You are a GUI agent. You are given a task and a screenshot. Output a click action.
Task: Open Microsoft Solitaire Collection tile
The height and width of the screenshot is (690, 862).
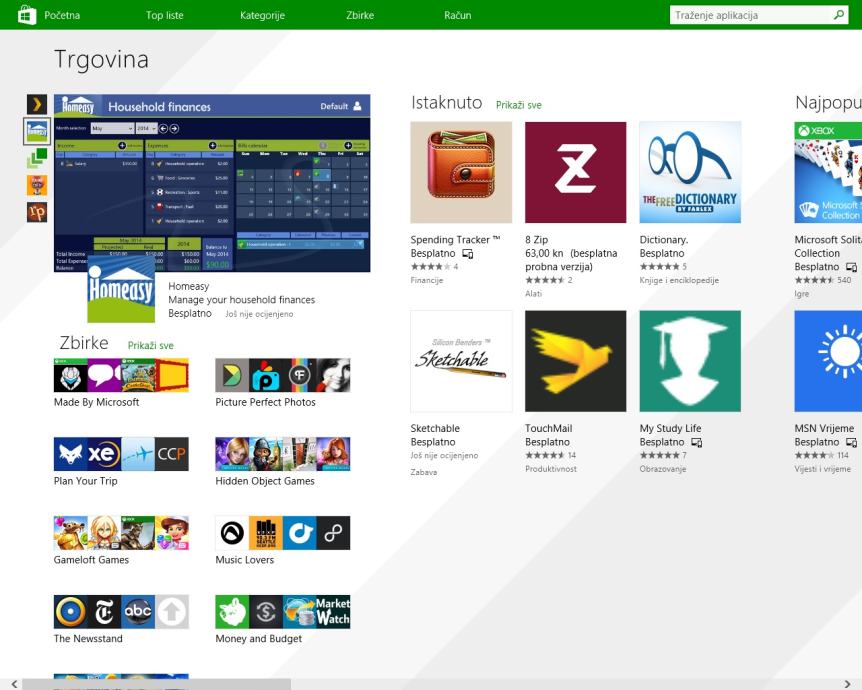point(828,173)
